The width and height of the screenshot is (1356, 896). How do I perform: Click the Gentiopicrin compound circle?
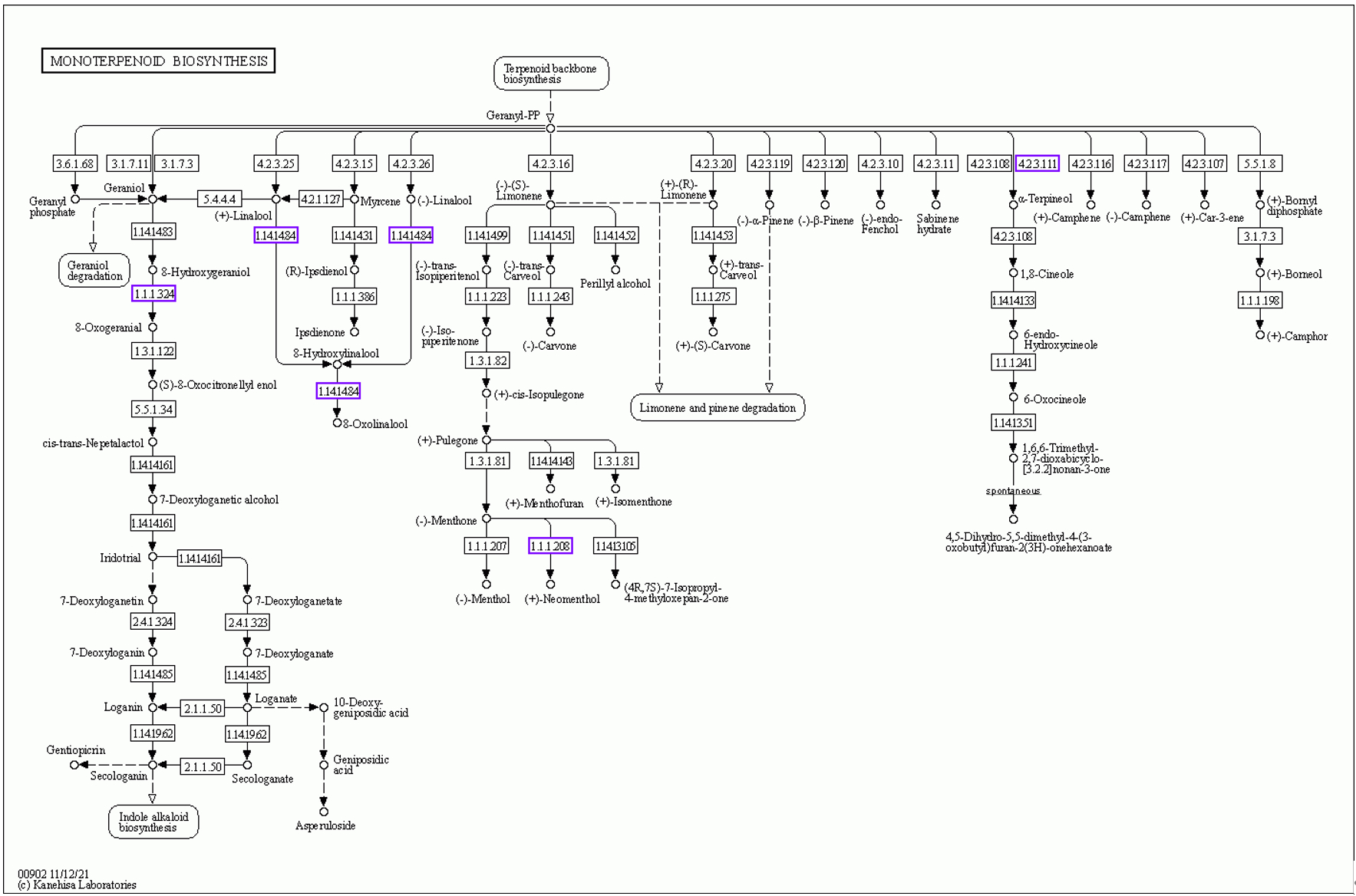tap(74, 765)
